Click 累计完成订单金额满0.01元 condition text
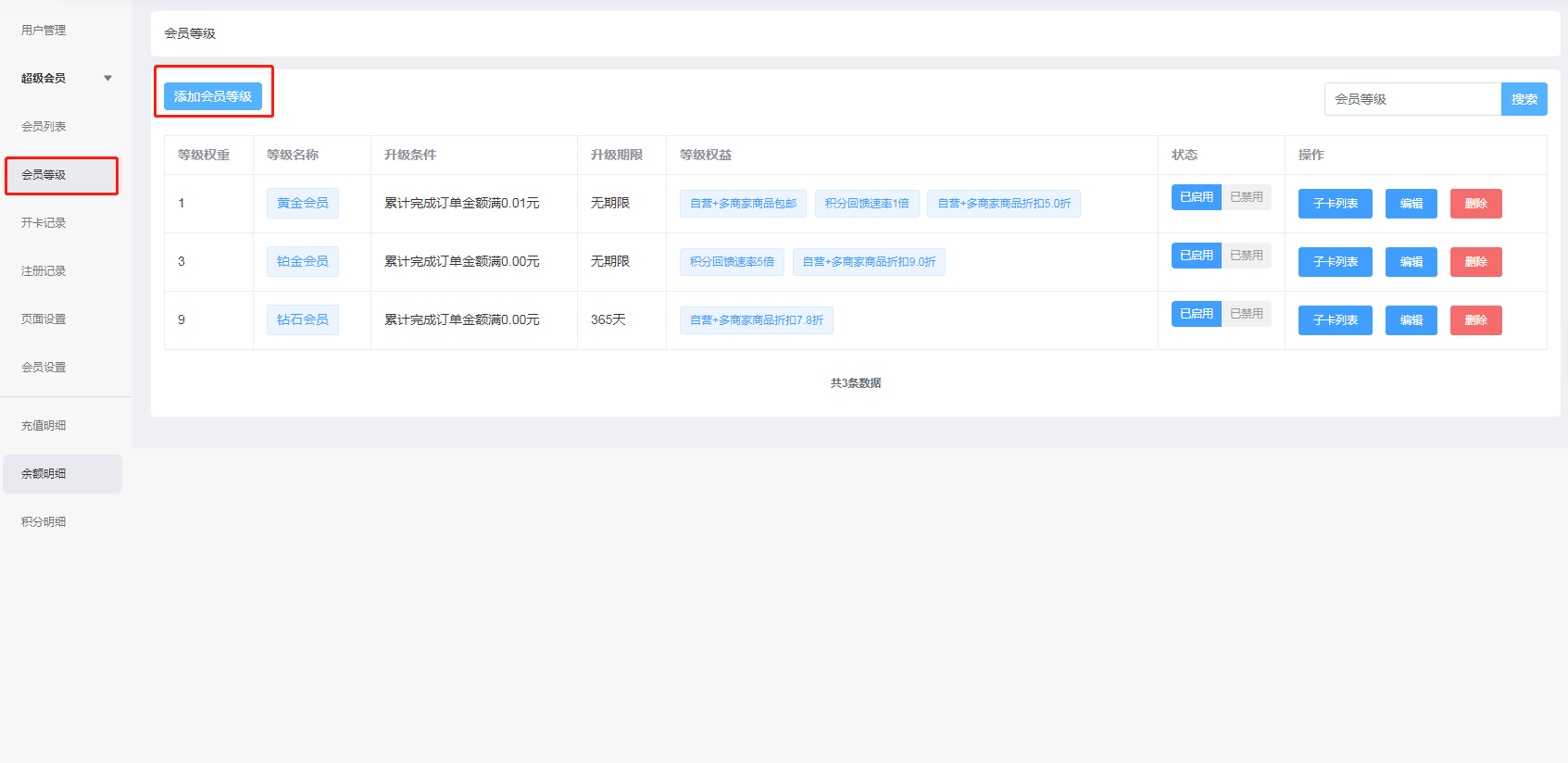1568x763 pixels. [x=462, y=203]
